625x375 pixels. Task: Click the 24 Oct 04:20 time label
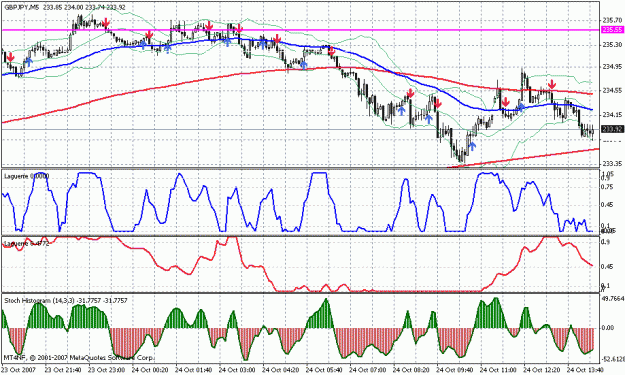click(x=280, y=370)
